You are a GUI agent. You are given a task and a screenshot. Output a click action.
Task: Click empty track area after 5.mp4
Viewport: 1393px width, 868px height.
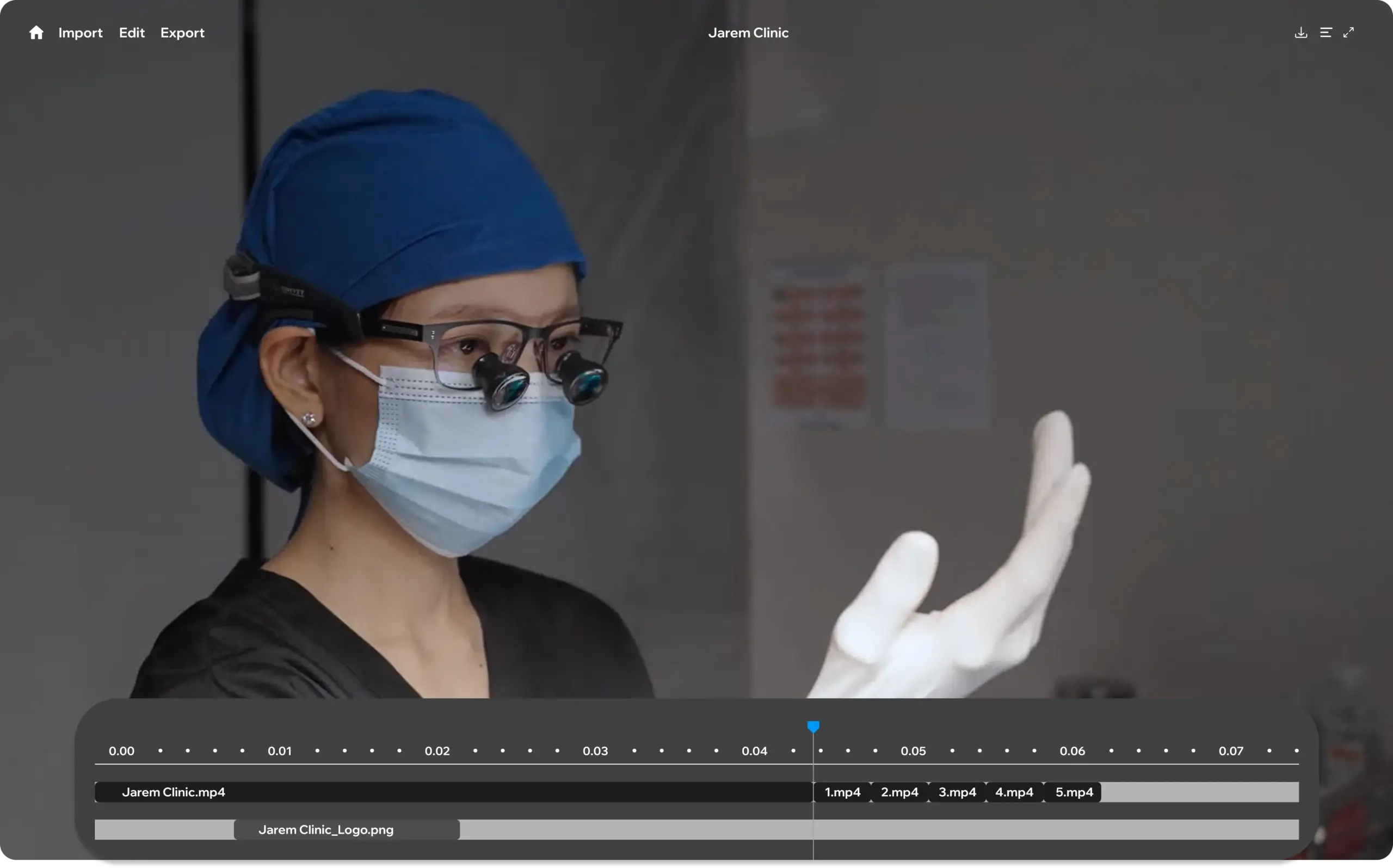coord(1200,792)
